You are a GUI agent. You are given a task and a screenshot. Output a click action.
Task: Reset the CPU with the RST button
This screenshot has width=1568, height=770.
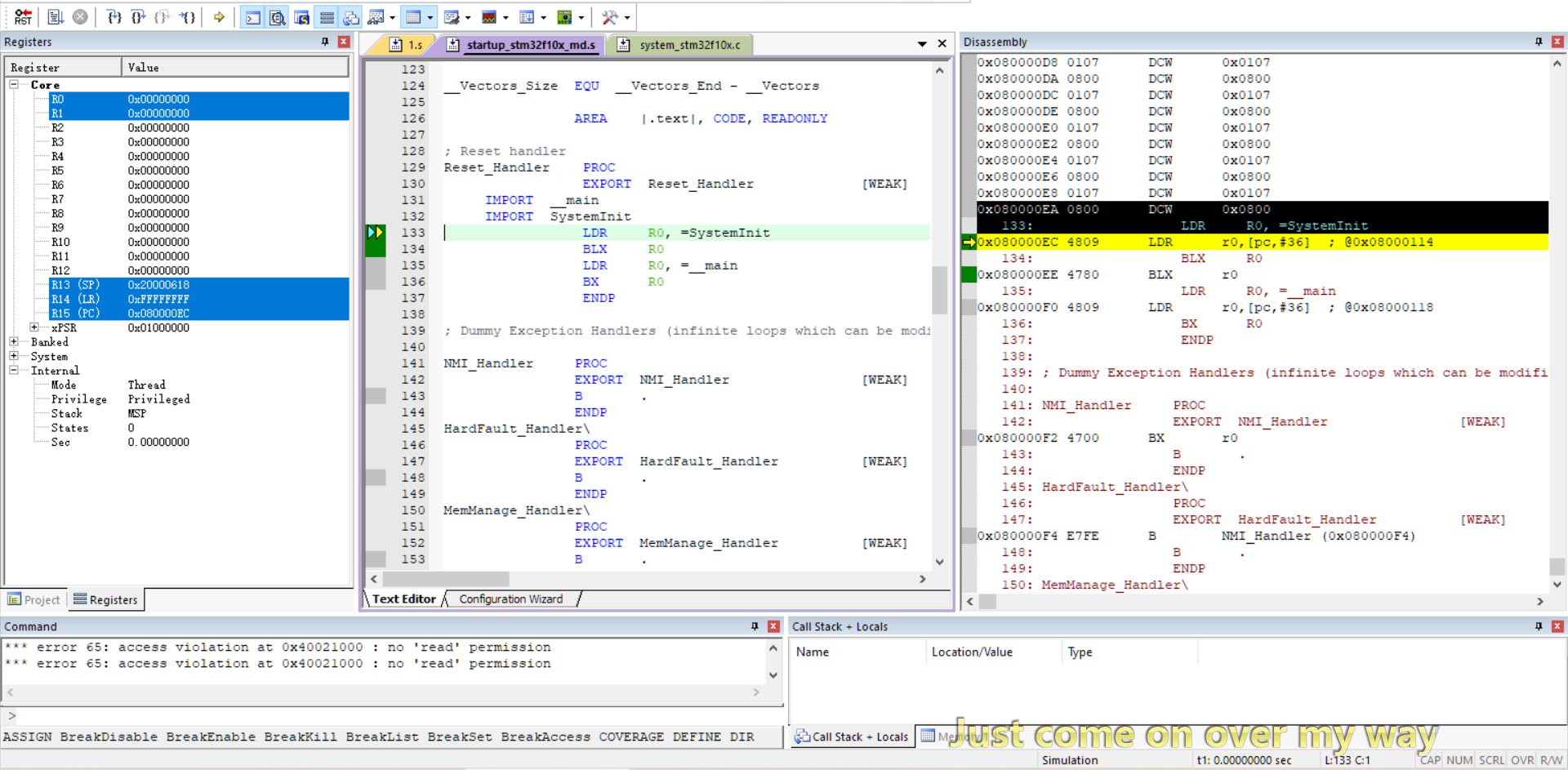[x=23, y=16]
